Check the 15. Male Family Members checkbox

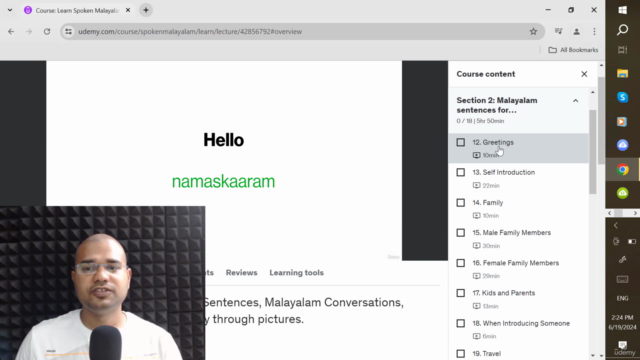point(460,233)
